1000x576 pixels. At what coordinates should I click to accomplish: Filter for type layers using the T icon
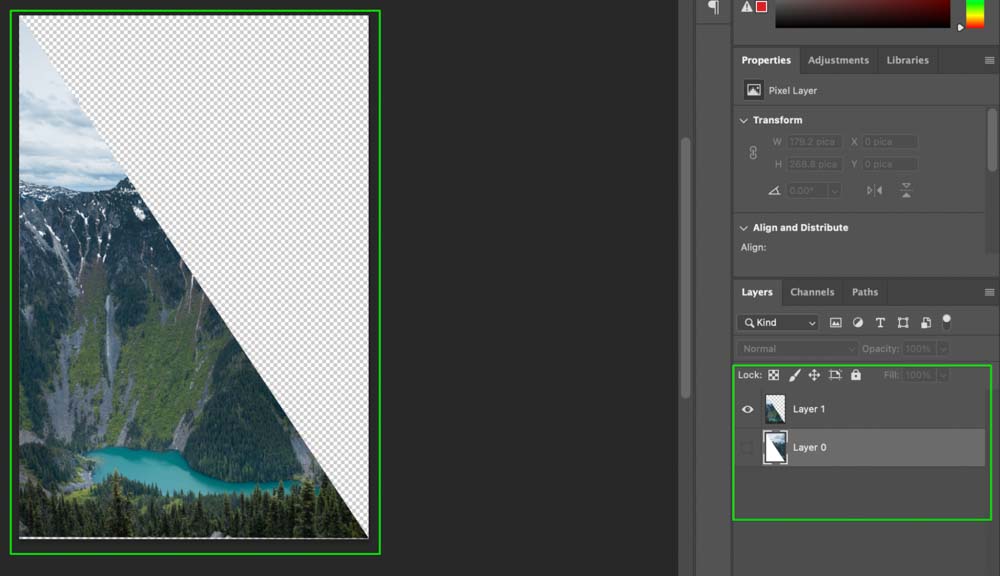click(x=880, y=322)
